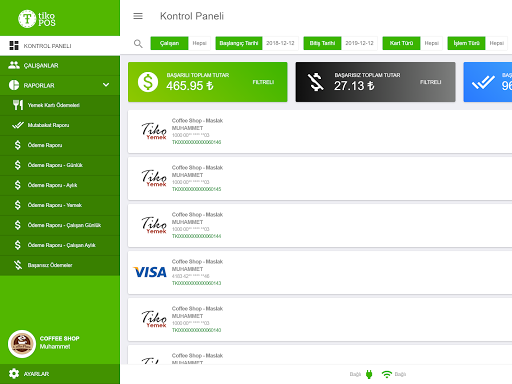Image resolution: width=512 pixels, height=384 pixels.
Task: Click FILTRELI on the green card
Action: click(263, 82)
